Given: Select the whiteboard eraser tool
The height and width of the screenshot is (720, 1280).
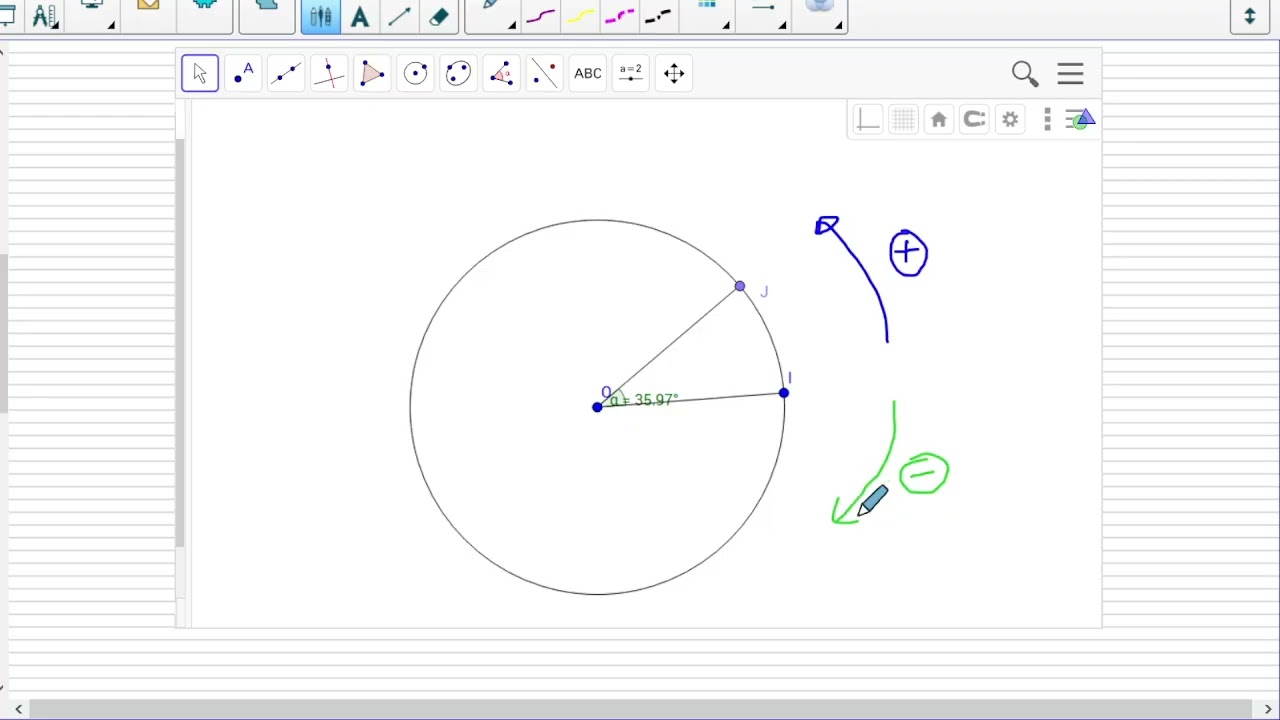Looking at the screenshot, I should [438, 17].
